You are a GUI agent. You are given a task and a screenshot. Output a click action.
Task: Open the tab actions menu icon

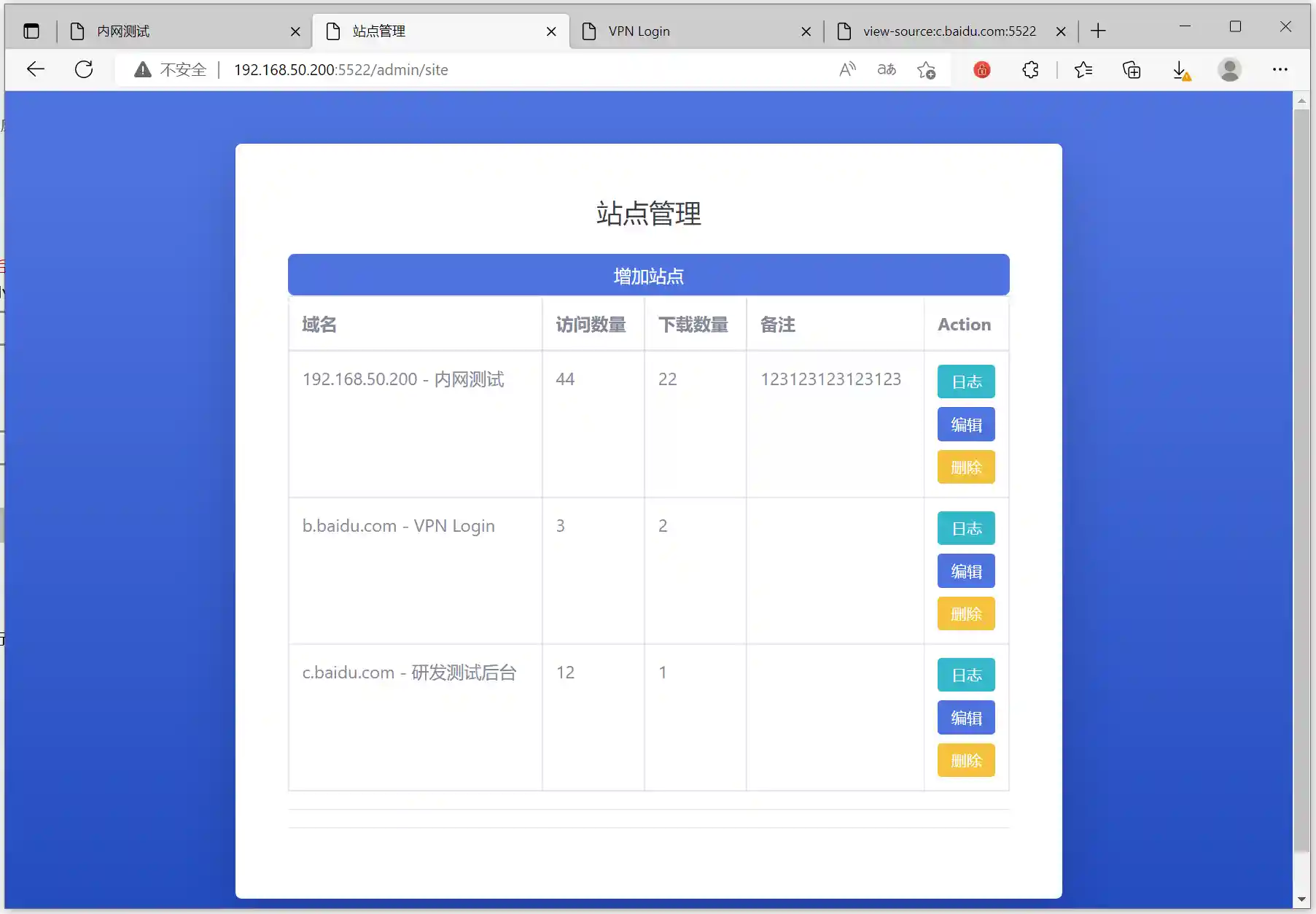(31, 31)
